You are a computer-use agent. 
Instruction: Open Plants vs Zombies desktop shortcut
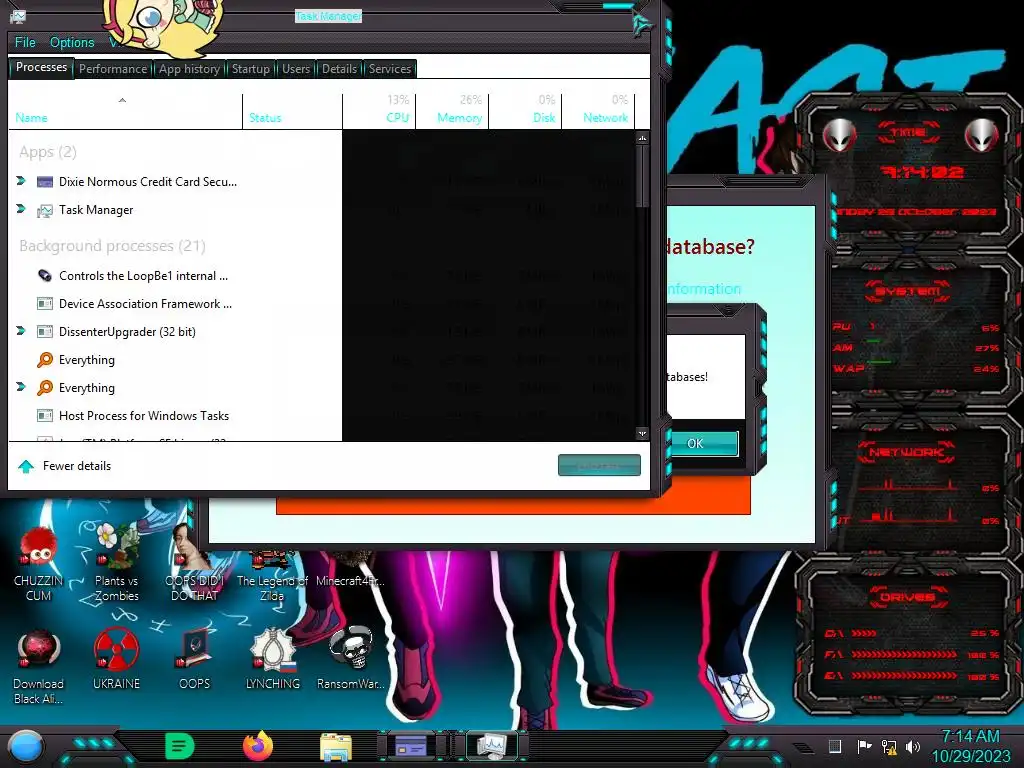click(117, 565)
